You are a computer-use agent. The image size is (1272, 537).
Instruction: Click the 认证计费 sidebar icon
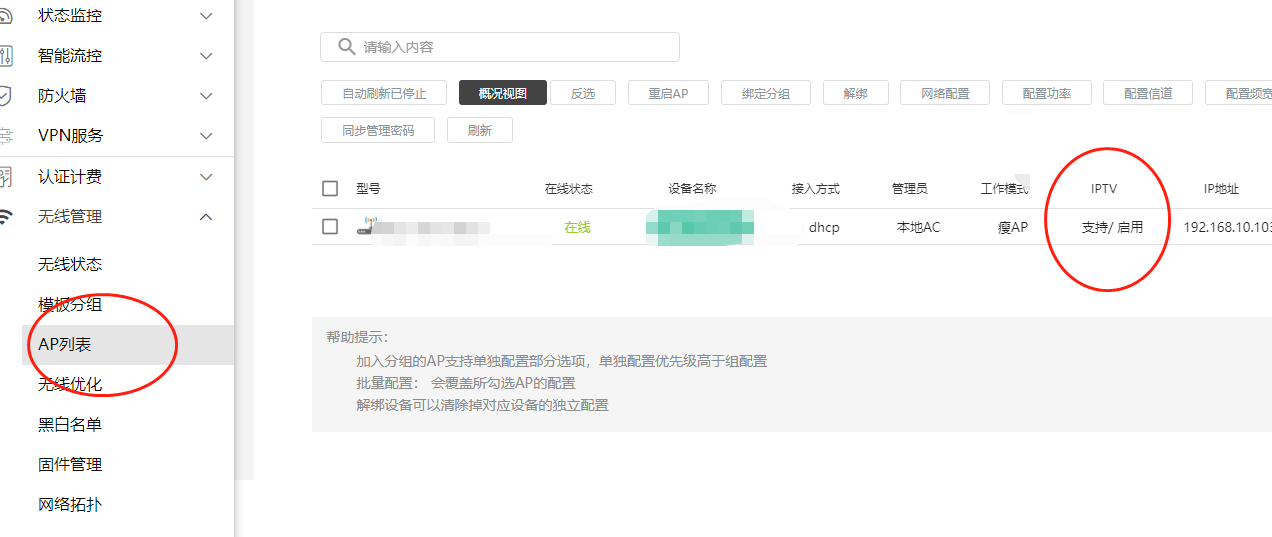pyautogui.click(x=5, y=177)
